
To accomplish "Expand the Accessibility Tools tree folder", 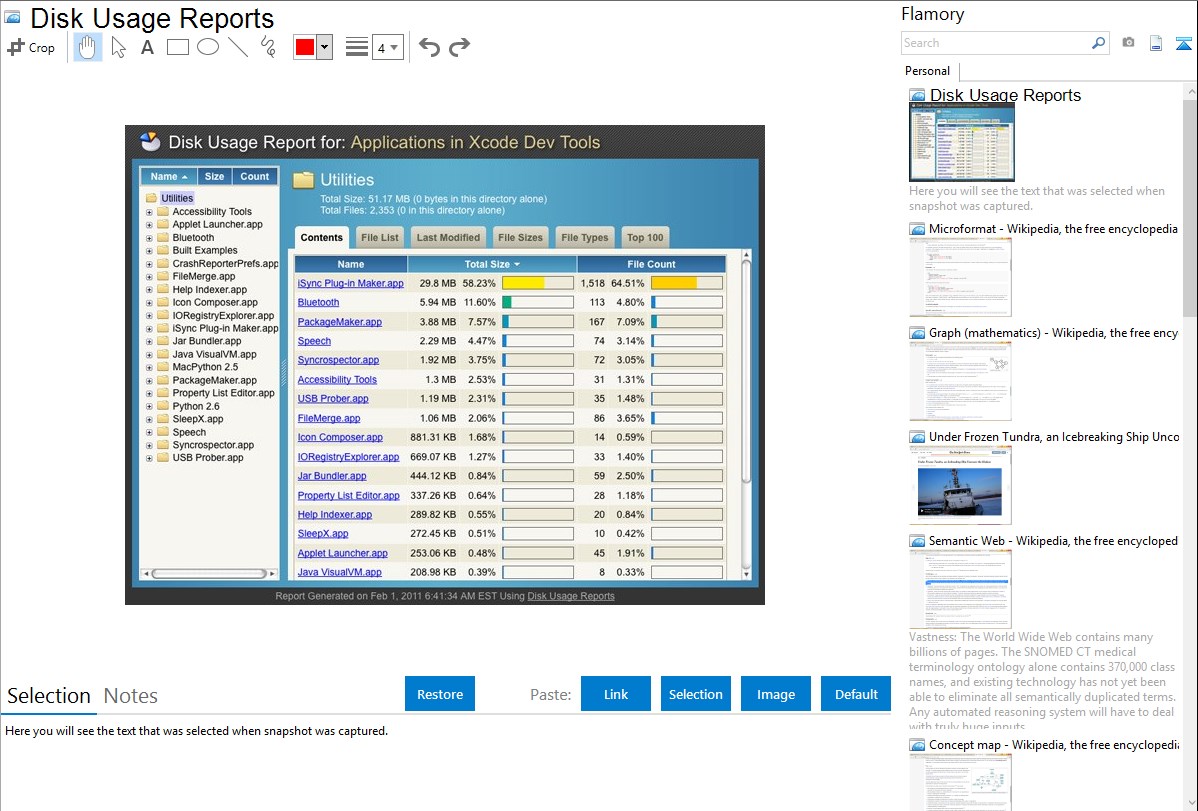I will (149, 212).
